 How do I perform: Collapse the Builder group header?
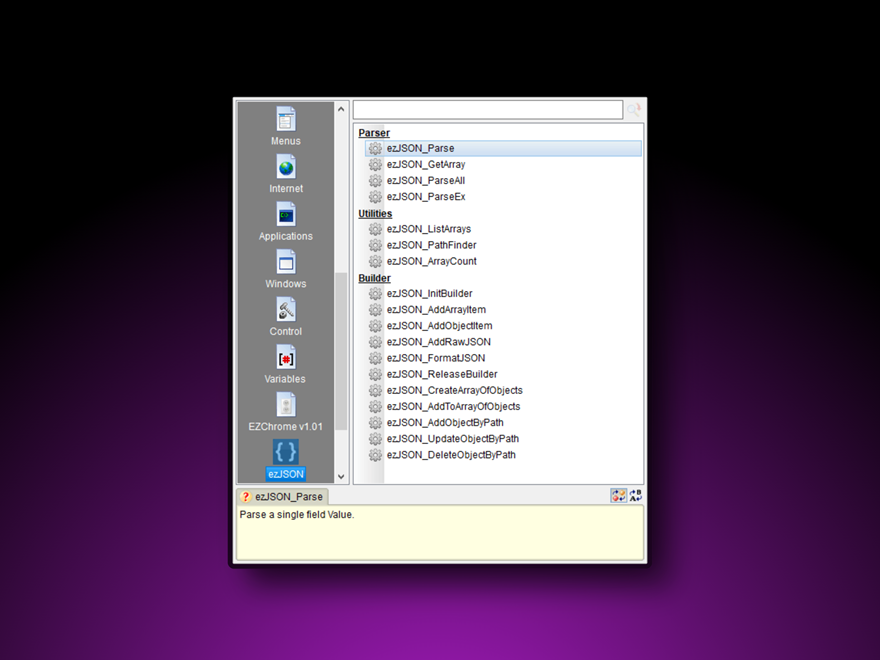click(x=374, y=278)
